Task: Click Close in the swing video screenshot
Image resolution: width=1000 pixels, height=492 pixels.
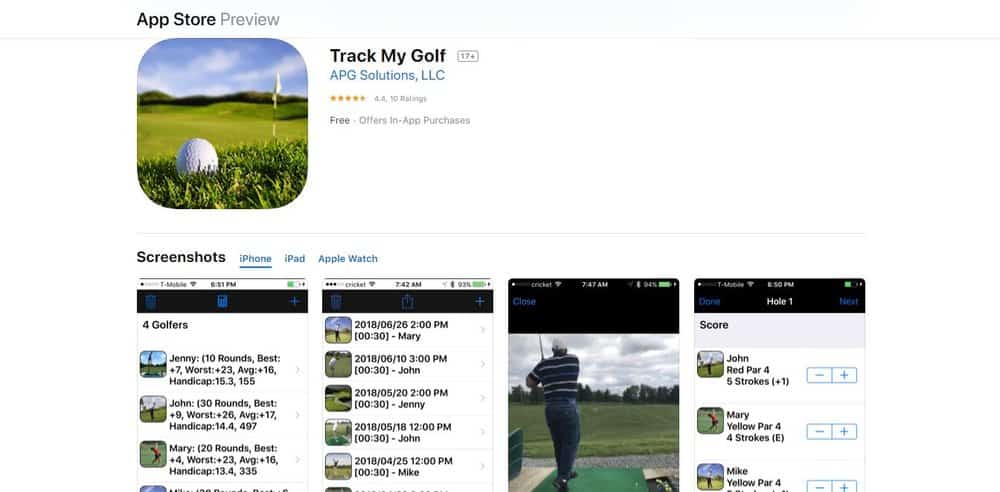Action: click(x=524, y=301)
